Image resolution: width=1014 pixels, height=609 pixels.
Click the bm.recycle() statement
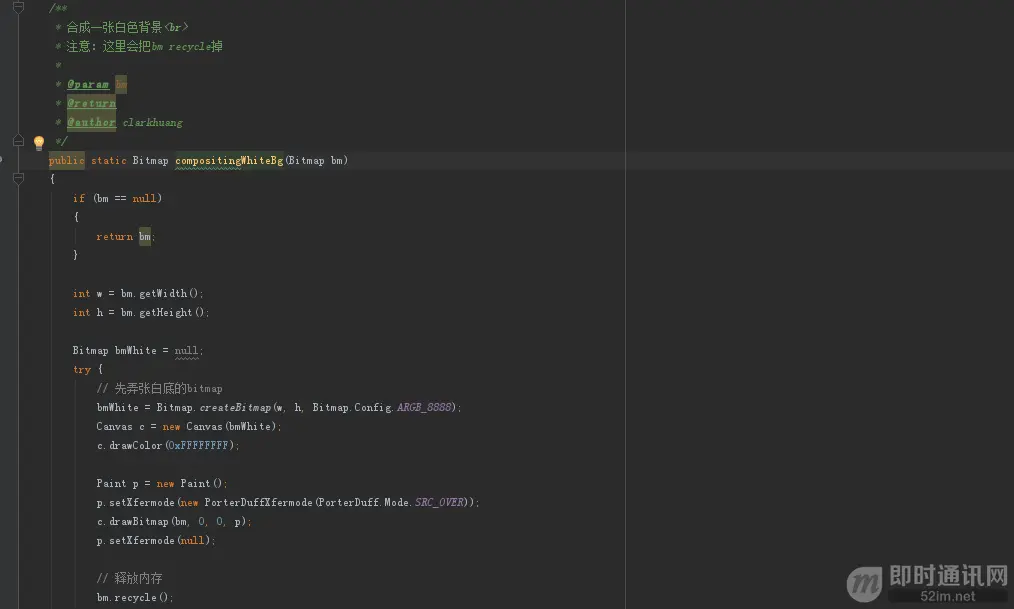pos(135,597)
